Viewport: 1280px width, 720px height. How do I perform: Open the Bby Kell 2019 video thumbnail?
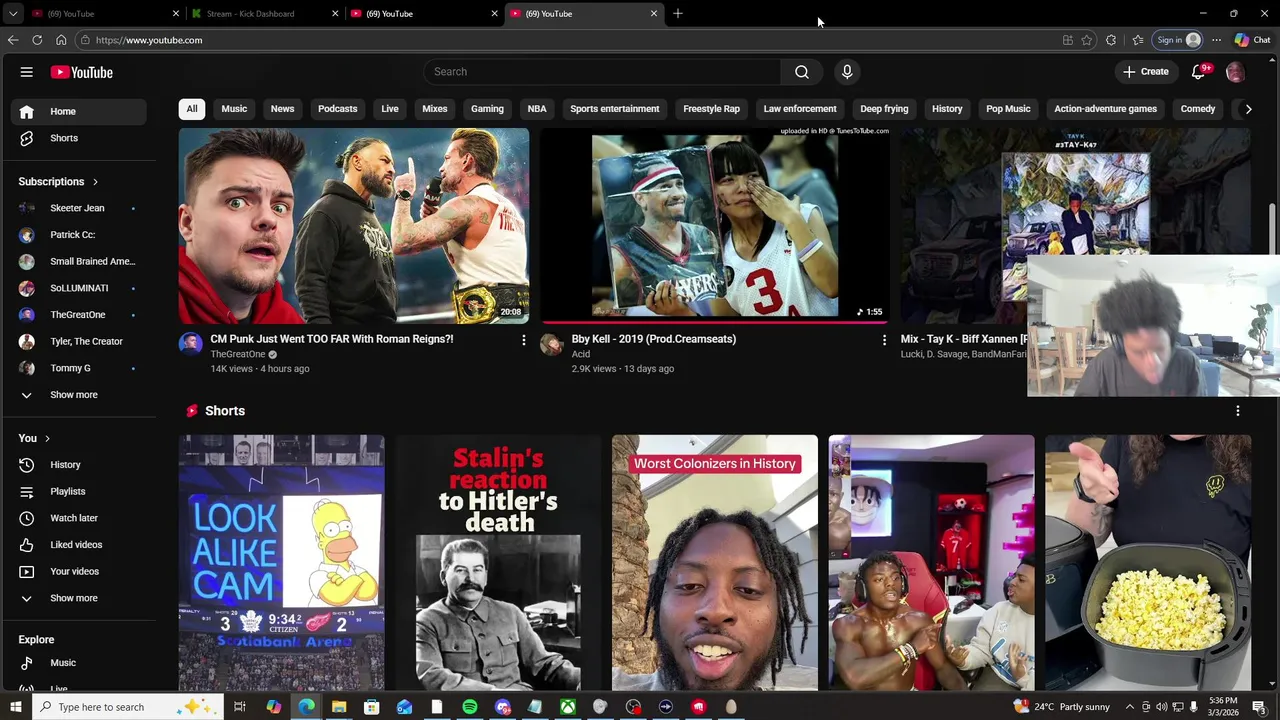tap(715, 226)
